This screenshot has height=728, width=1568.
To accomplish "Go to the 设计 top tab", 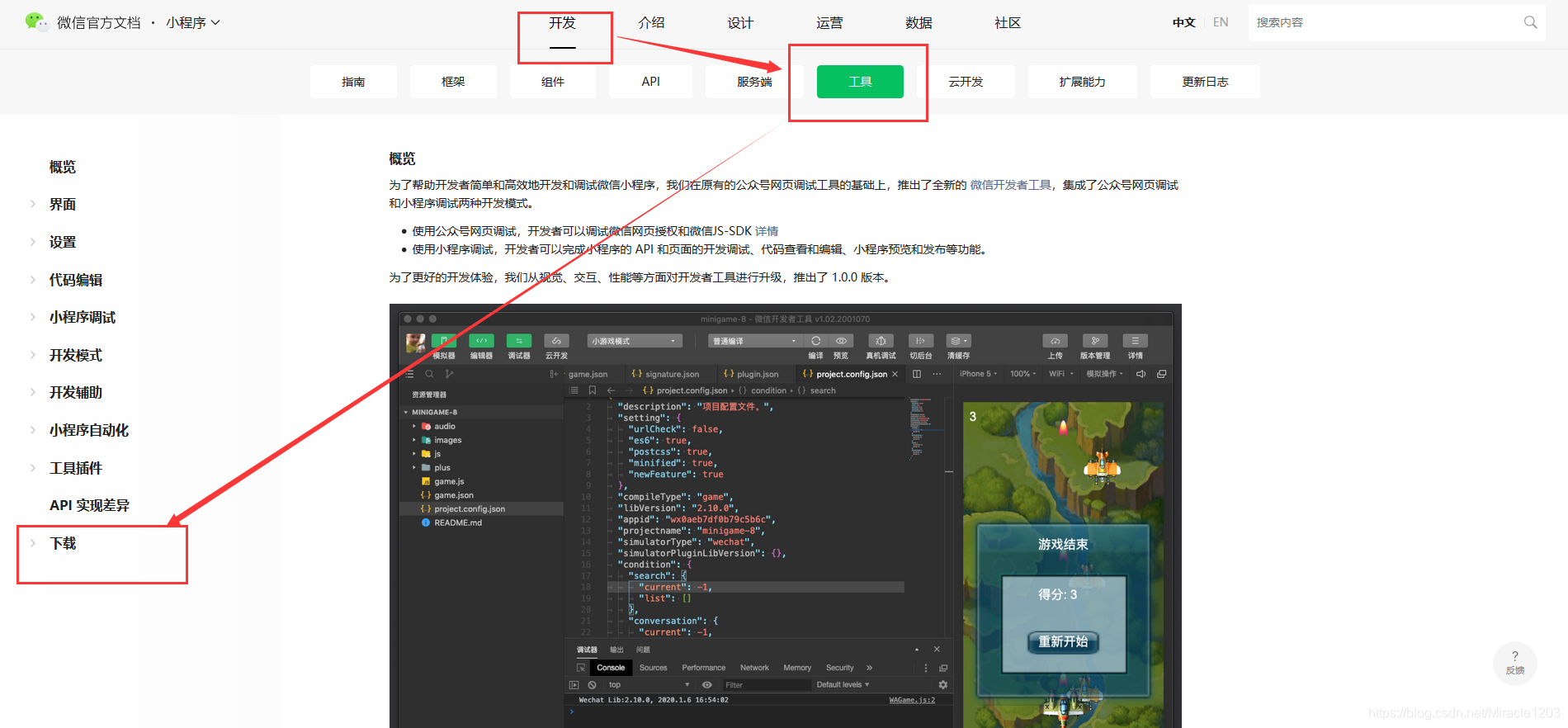I will coord(740,23).
